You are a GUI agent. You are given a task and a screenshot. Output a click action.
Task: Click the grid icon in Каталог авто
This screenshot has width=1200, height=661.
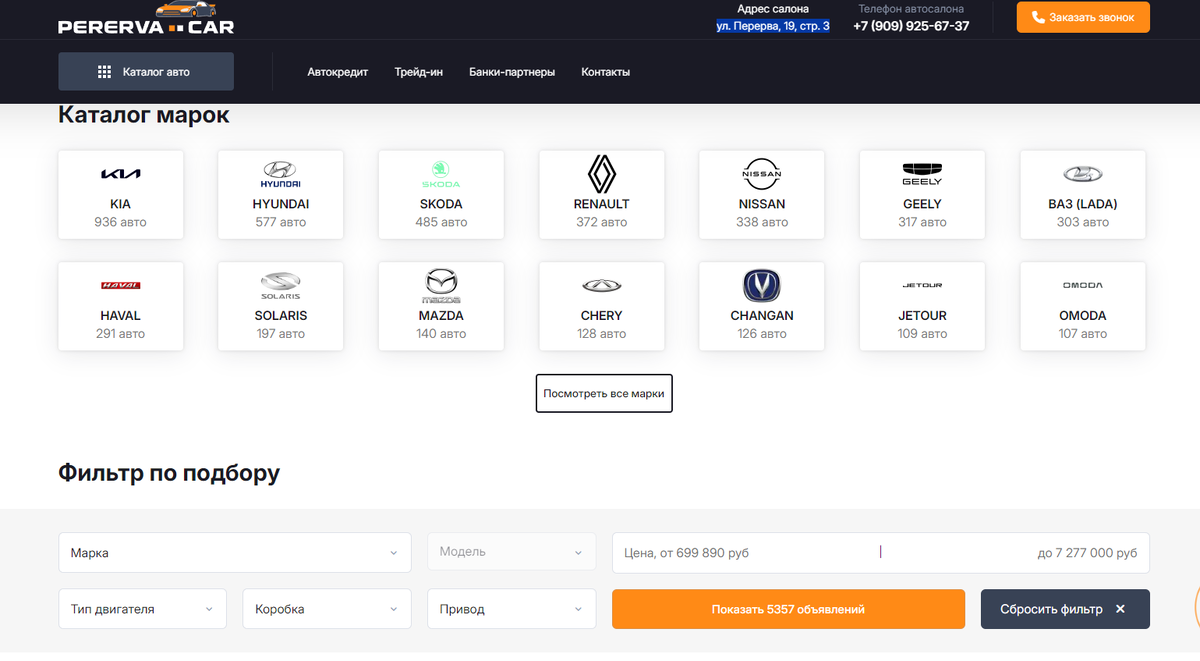[x=104, y=72]
